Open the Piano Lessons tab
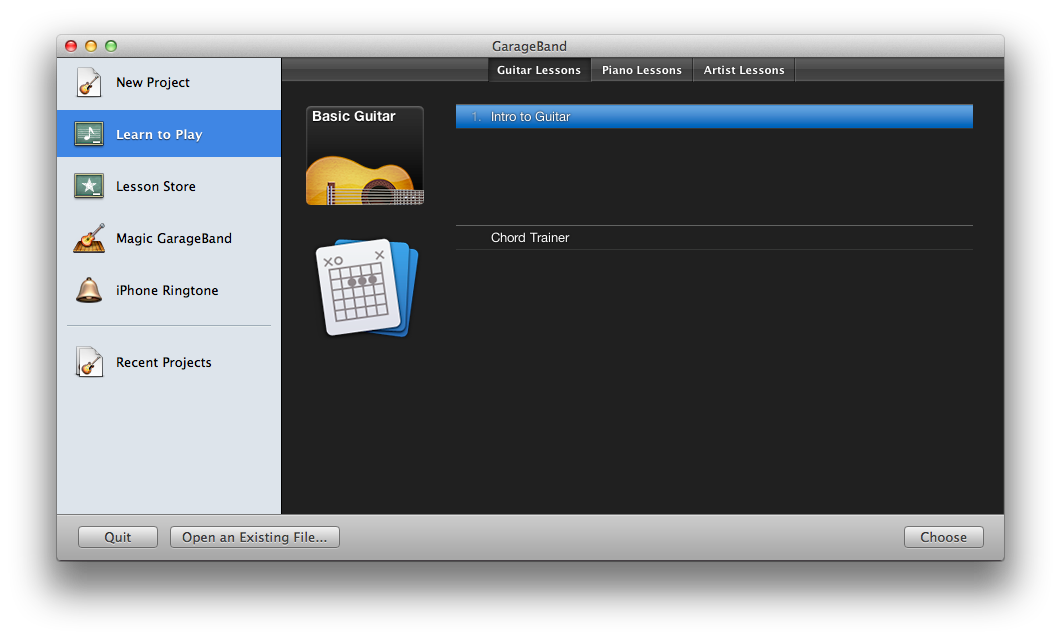 tap(641, 70)
